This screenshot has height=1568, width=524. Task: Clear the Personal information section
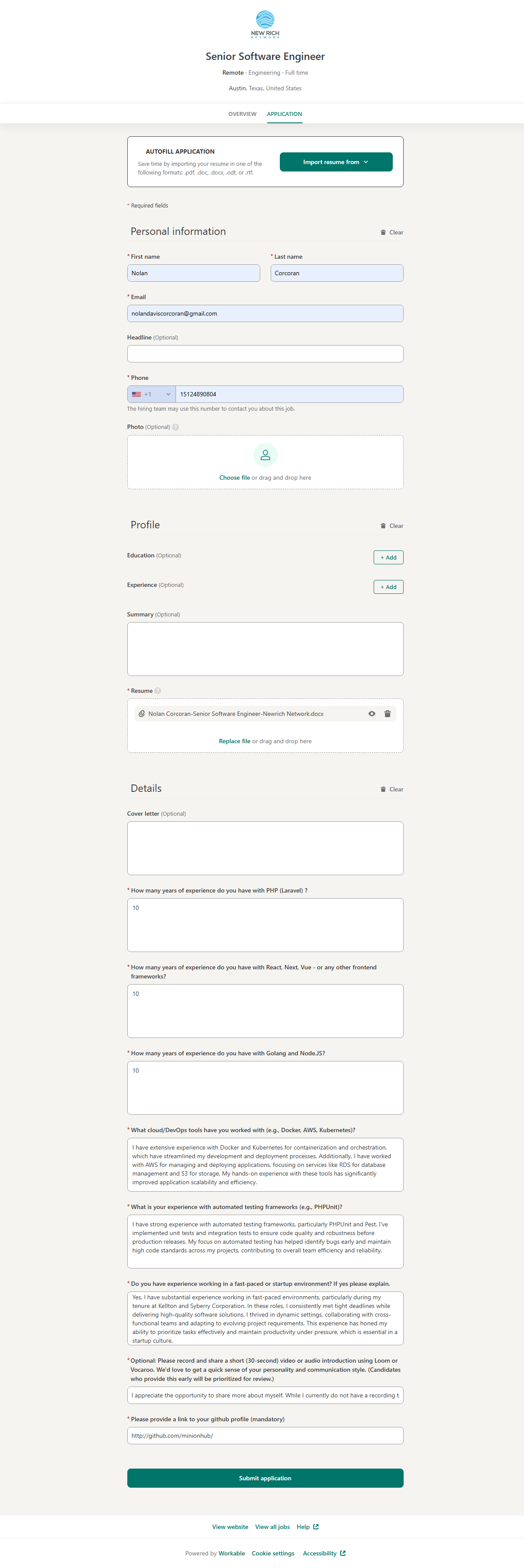(391, 233)
